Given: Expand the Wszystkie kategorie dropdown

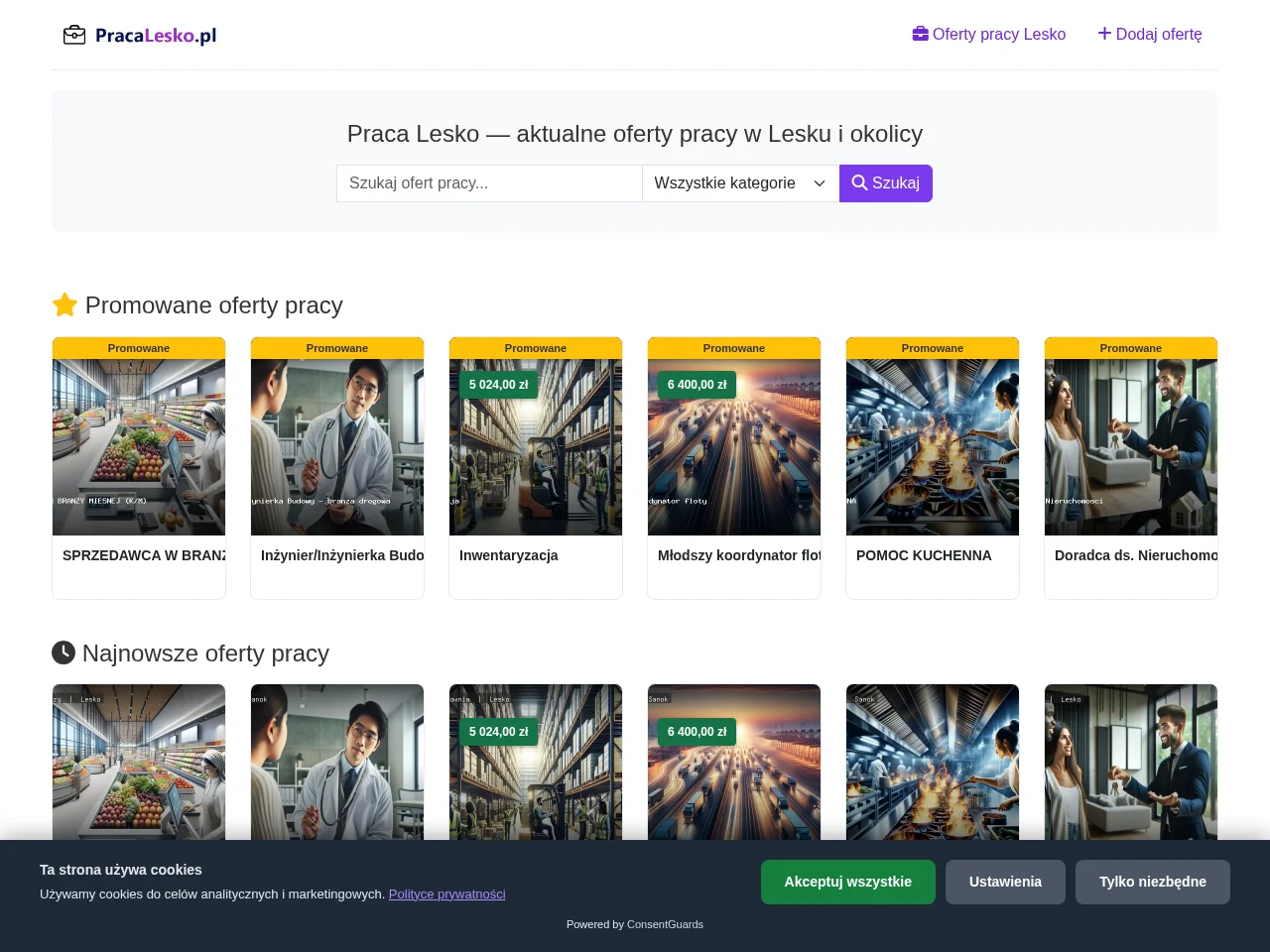Looking at the screenshot, I should tap(741, 183).
